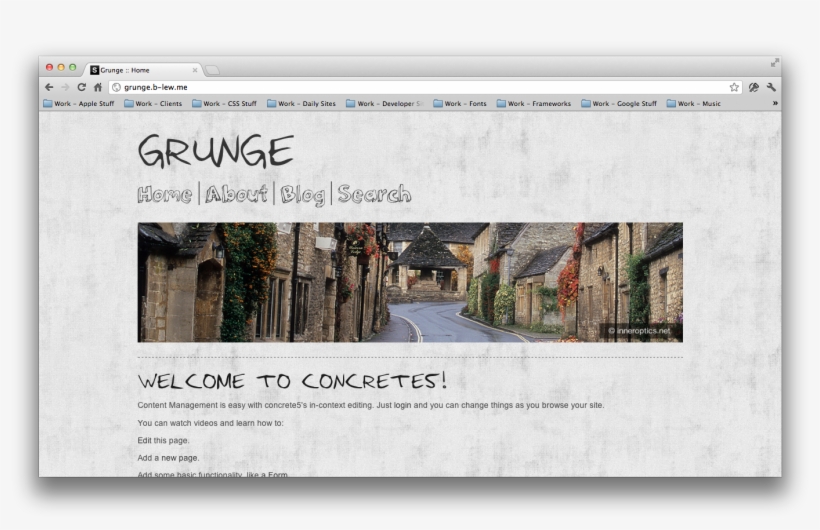Click the forward navigation arrow

65,87
